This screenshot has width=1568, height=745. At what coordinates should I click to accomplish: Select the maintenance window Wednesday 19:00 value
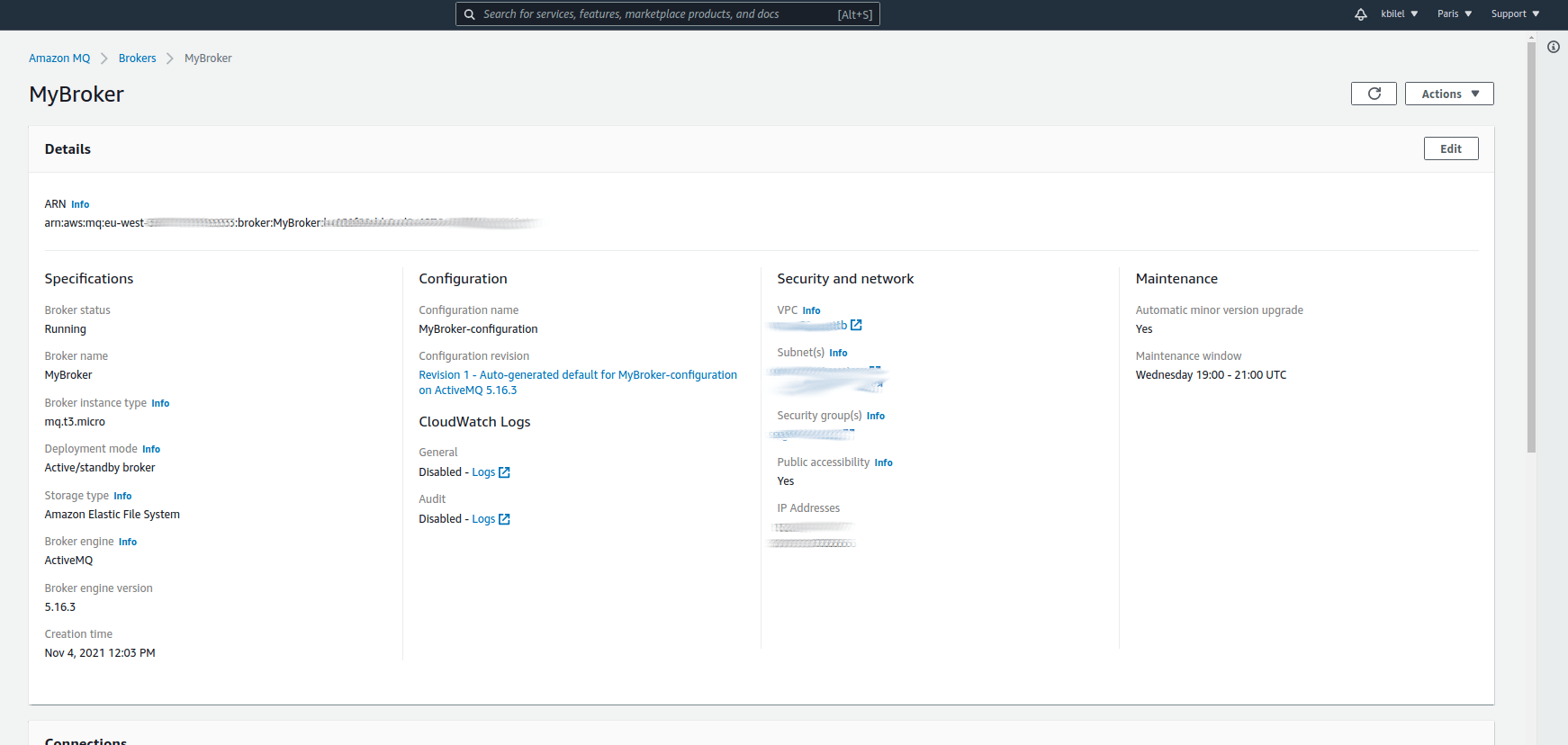1211,375
